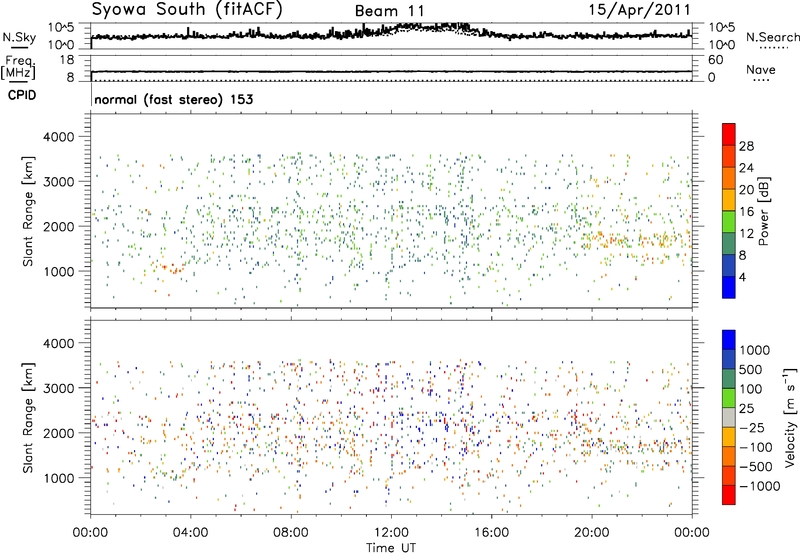Click '4000' tick on the Power panel

tap(58, 137)
